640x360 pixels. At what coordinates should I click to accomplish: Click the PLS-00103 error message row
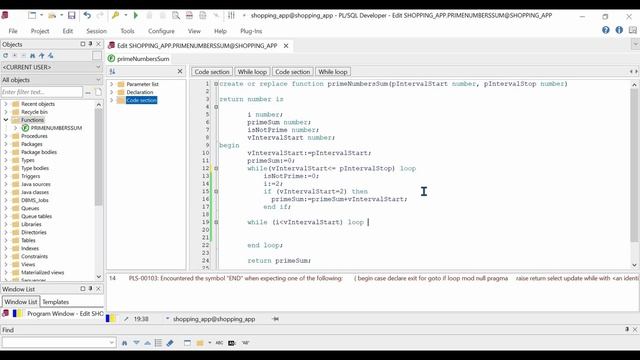[372, 278]
